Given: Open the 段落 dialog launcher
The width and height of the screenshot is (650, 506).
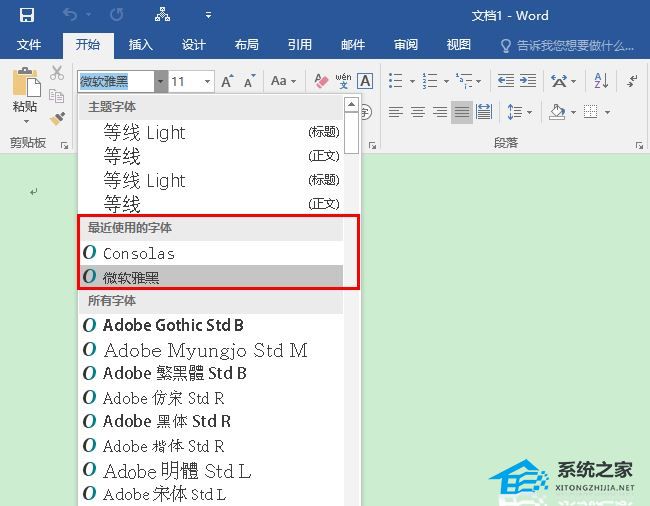Looking at the screenshot, I should tap(639, 145).
